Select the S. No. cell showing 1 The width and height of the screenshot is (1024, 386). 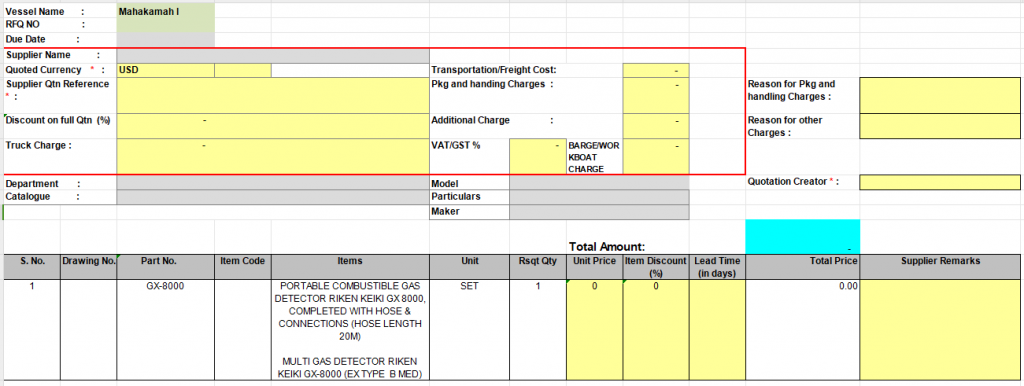tap(32, 330)
